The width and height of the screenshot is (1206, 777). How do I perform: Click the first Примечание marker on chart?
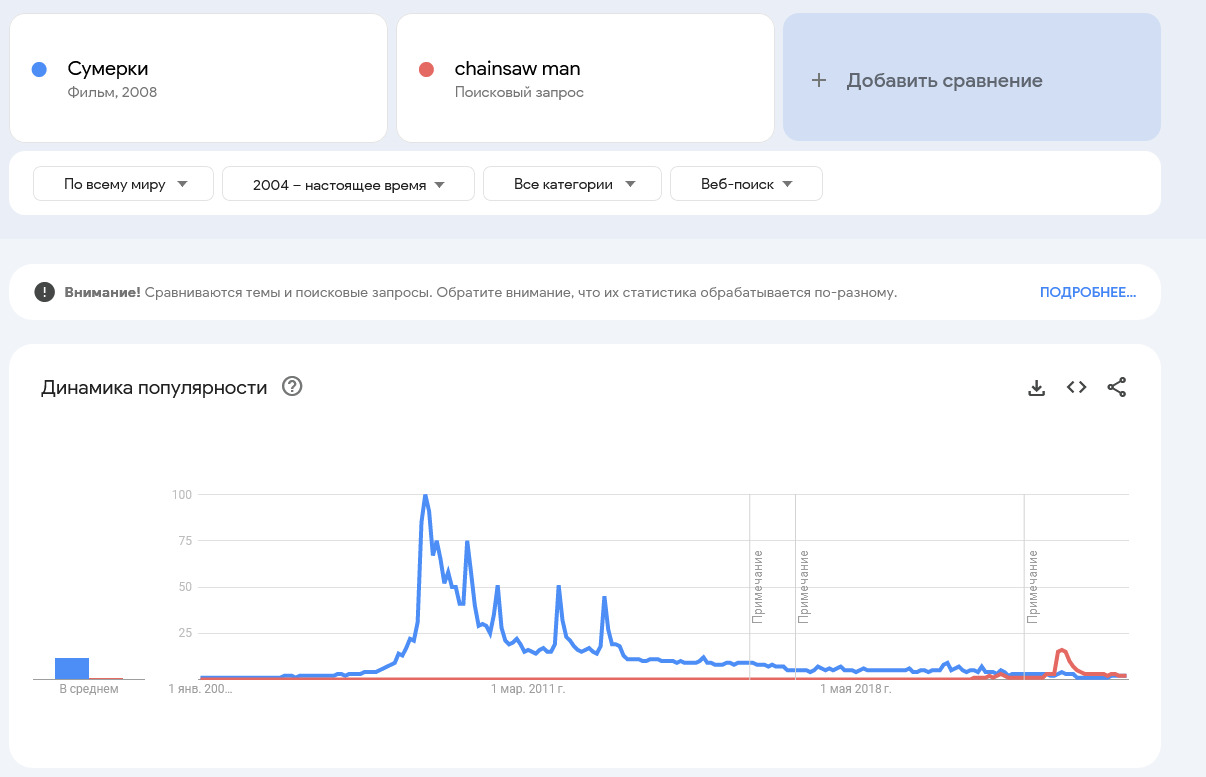coord(758,586)
